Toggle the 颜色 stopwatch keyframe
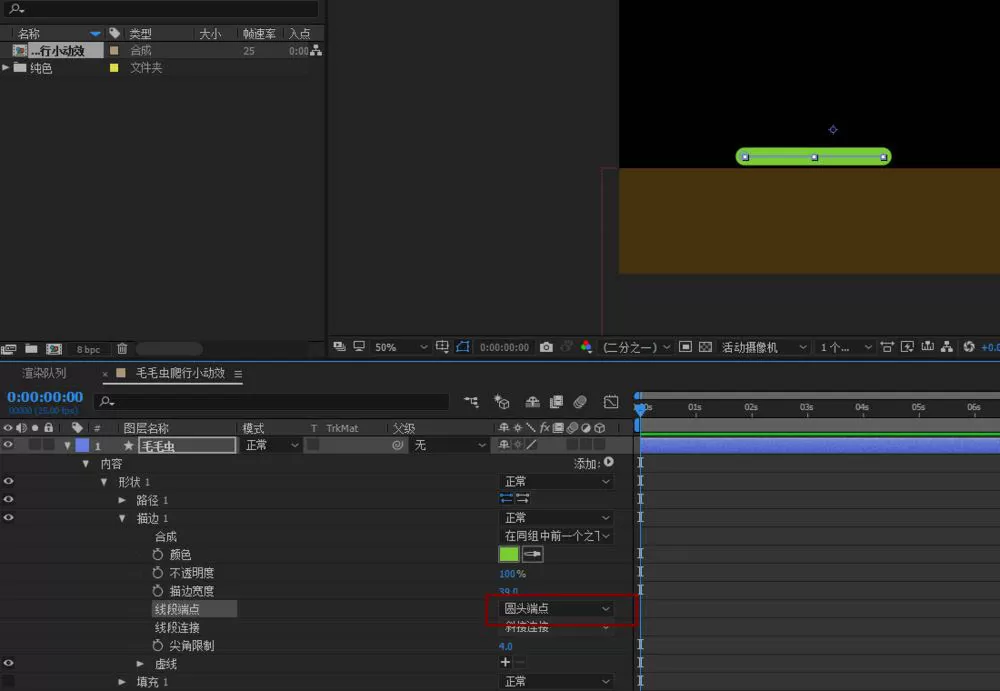 [x=158, y=554]
